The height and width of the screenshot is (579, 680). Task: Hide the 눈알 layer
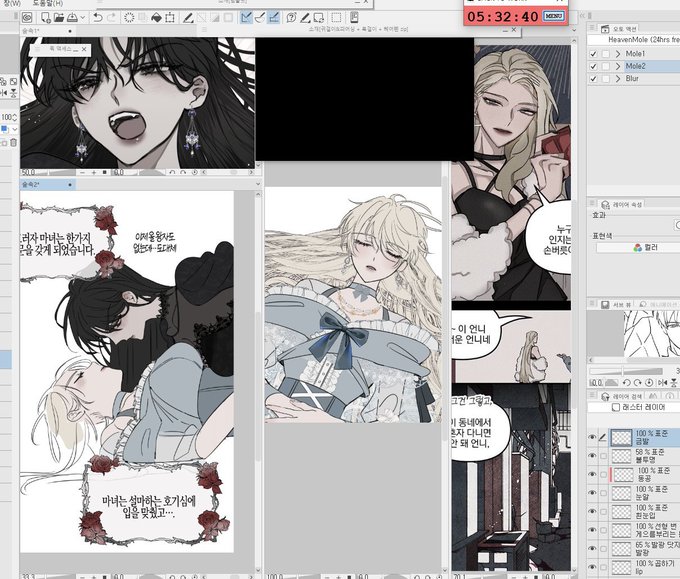592,493
